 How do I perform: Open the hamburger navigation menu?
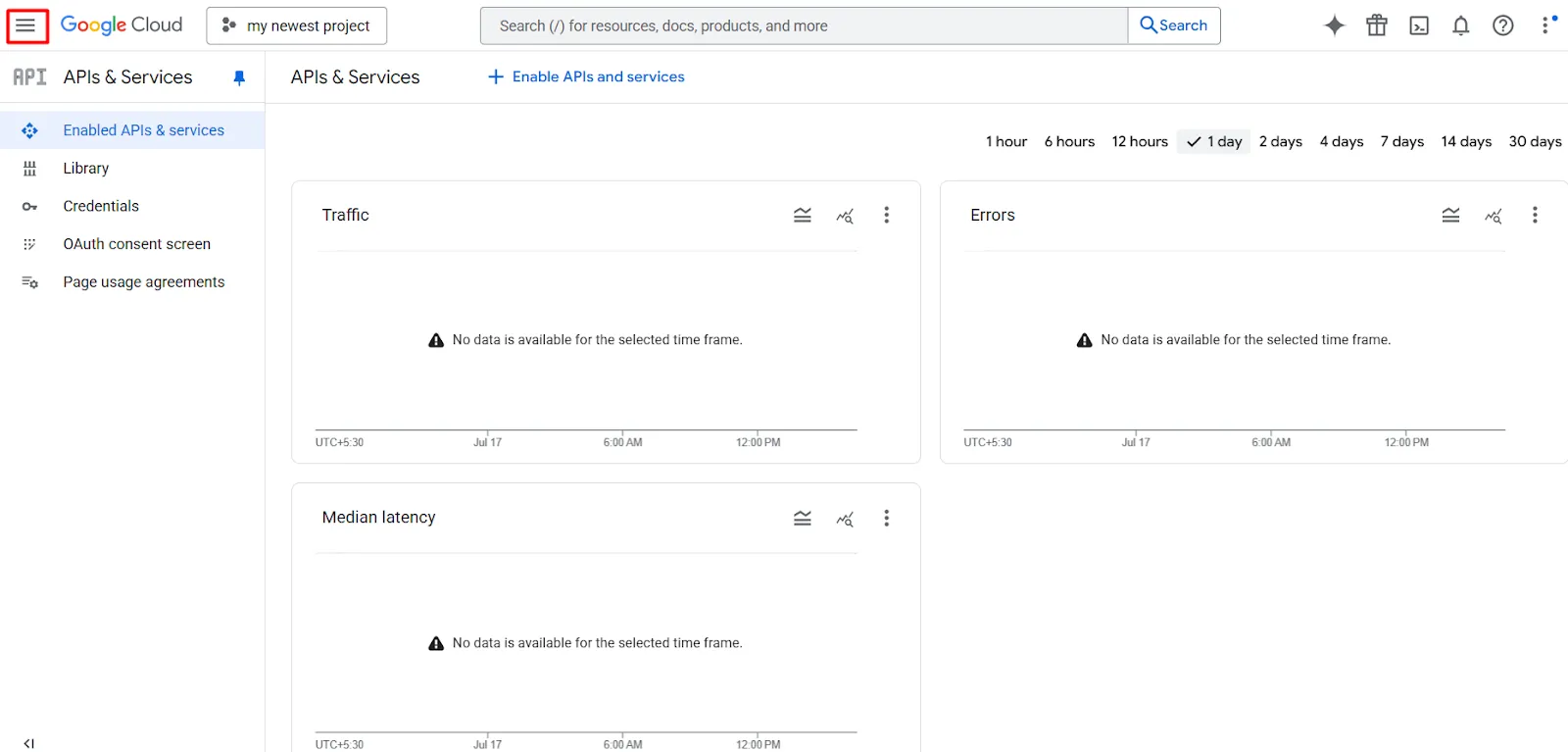click(x=26, y=25)
